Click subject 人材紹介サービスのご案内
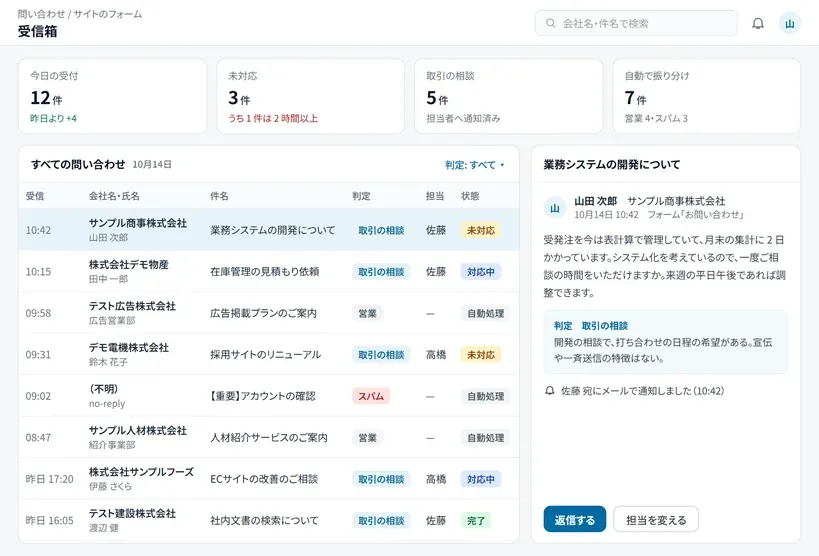 coord(268,438)
